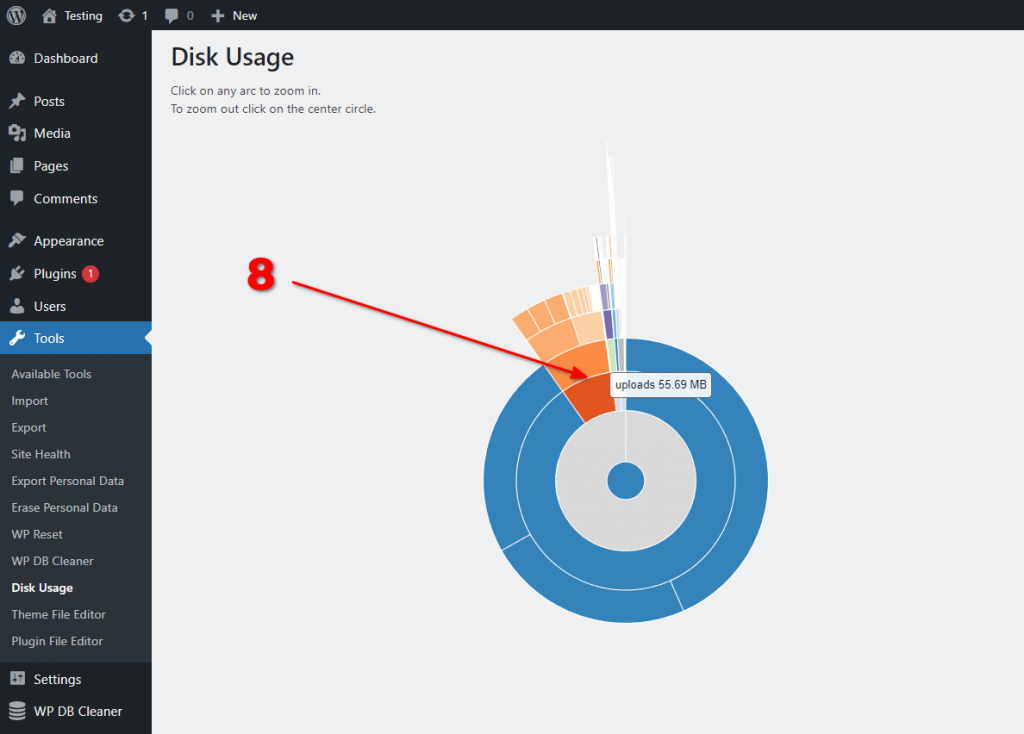Click the home icon beside Testing
This screenshot has height=734, width=1024.
pyautogui.click(x=49, y=16)
